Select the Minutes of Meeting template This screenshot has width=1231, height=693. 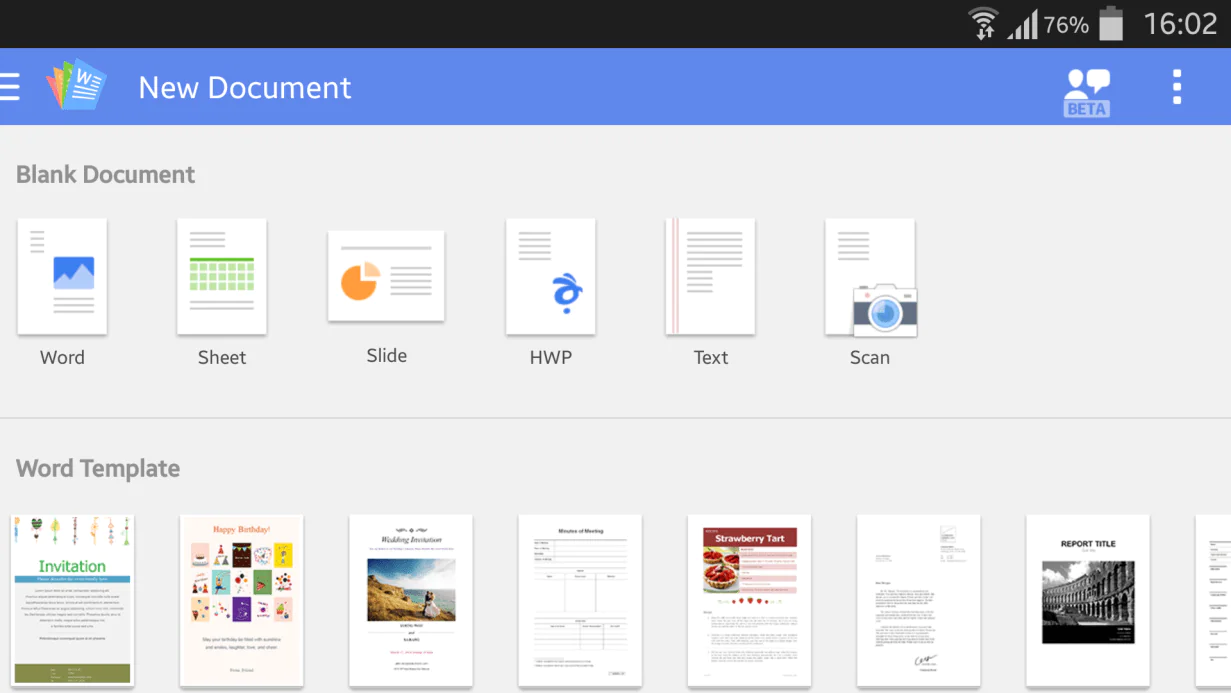click(x=579, y=600)
